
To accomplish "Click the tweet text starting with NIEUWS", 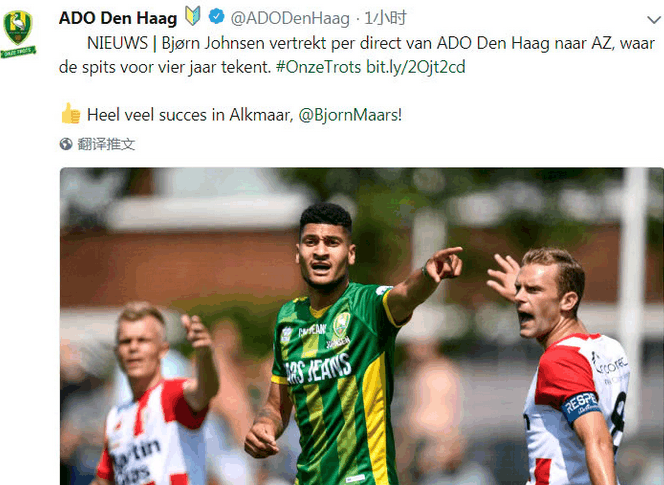I will tap(357, 55).
